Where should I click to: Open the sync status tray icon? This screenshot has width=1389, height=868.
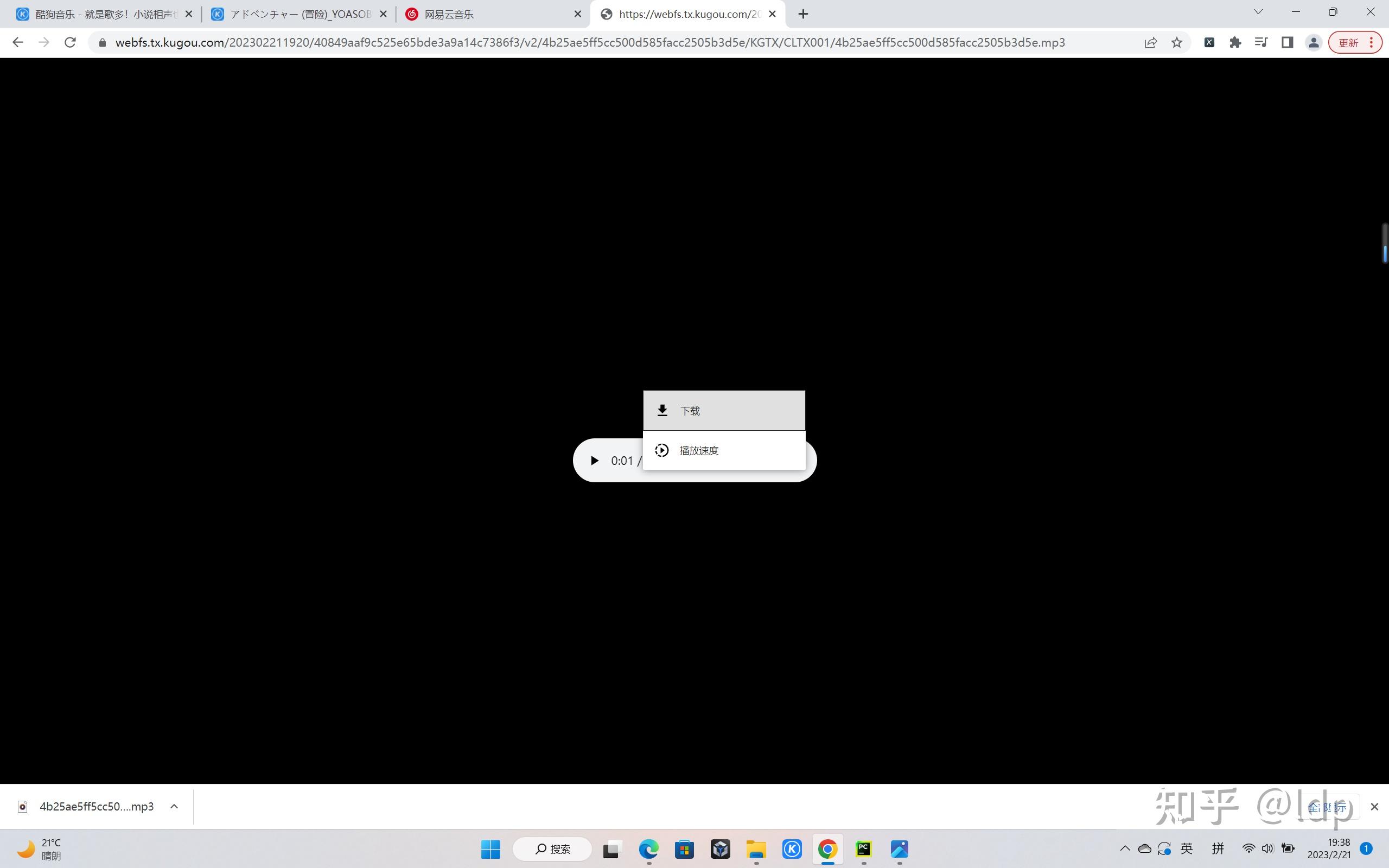[1164, 848]
